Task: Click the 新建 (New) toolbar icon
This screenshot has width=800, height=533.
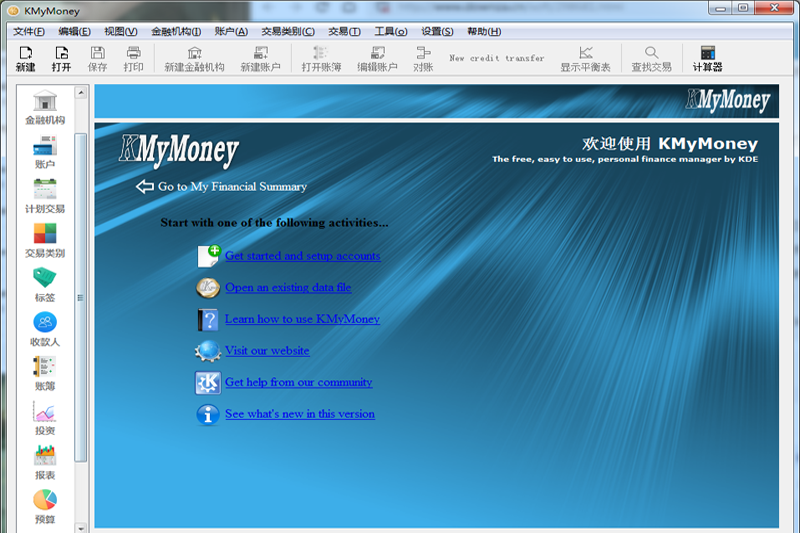Action: click(x=25, y=58)
